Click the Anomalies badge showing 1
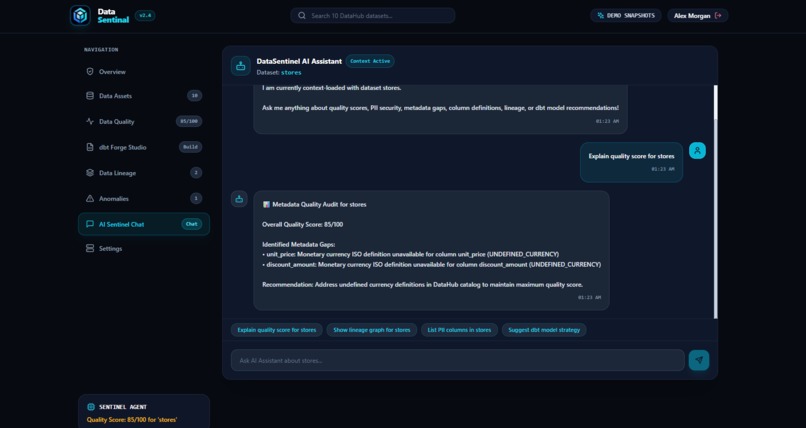The height and width of the screenshot is (428, 806). pos(196,198)
